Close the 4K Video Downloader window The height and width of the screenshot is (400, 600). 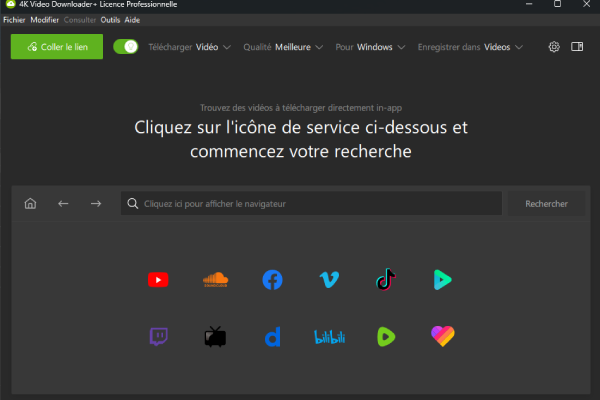coord(586,4)
